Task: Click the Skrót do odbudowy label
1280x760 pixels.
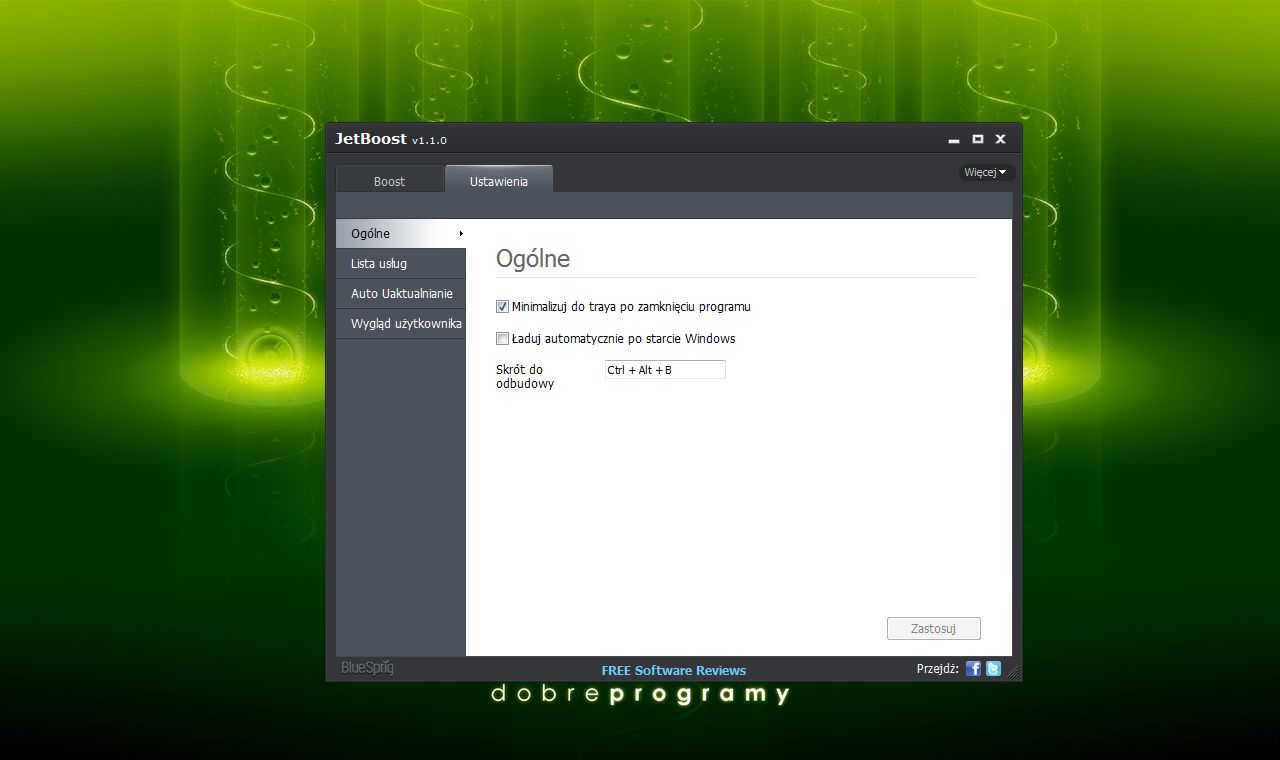Action: point(525,377)
